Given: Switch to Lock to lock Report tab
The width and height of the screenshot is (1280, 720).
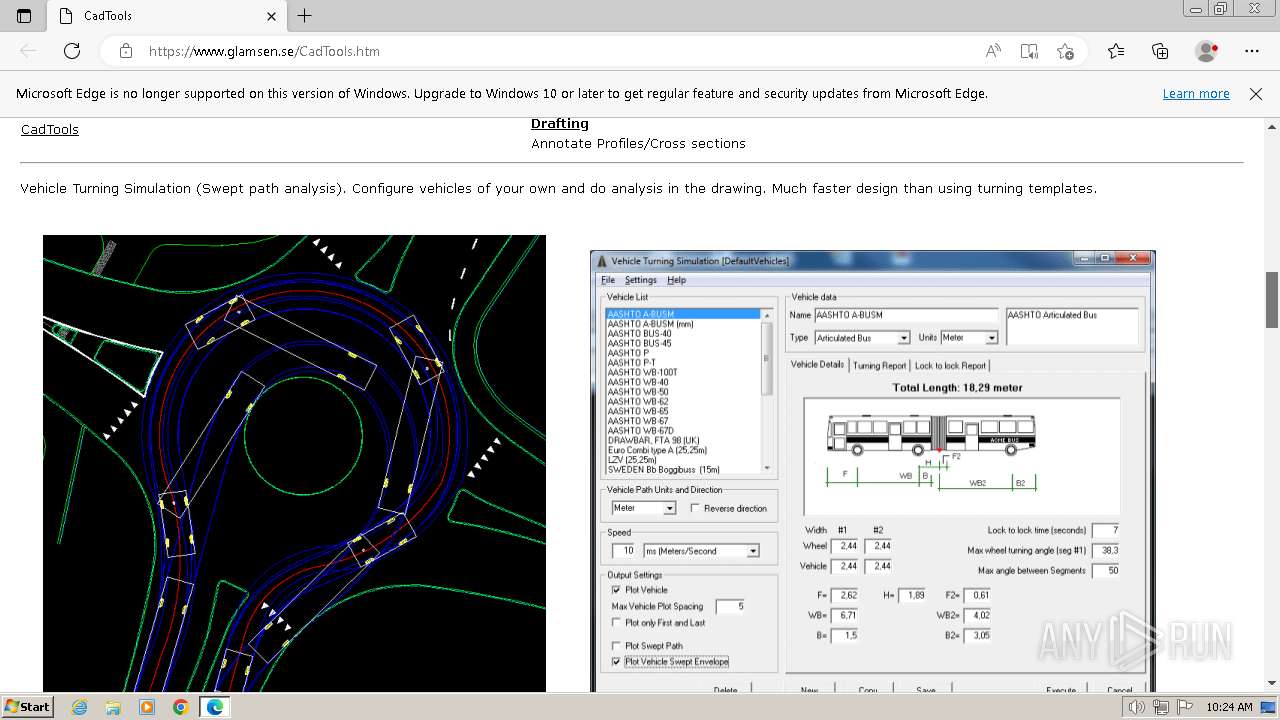Looking at the screenshot, I should click(x=950, y=366).
